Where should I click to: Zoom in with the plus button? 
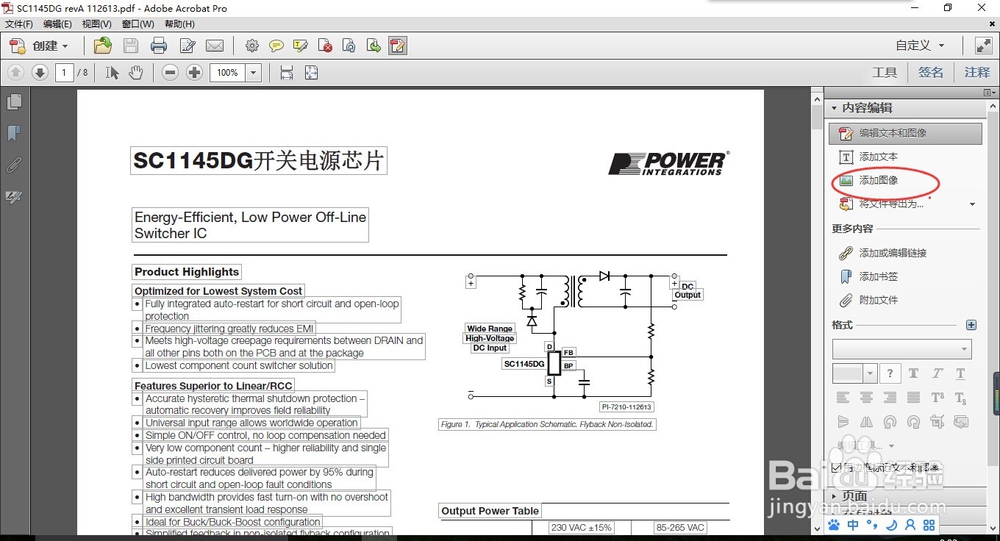(x=195, y=73)
